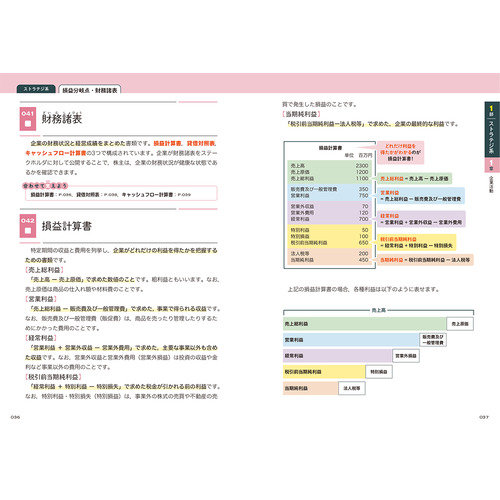Check the box under number 041
500x500 pixels.
coord(28,123)
